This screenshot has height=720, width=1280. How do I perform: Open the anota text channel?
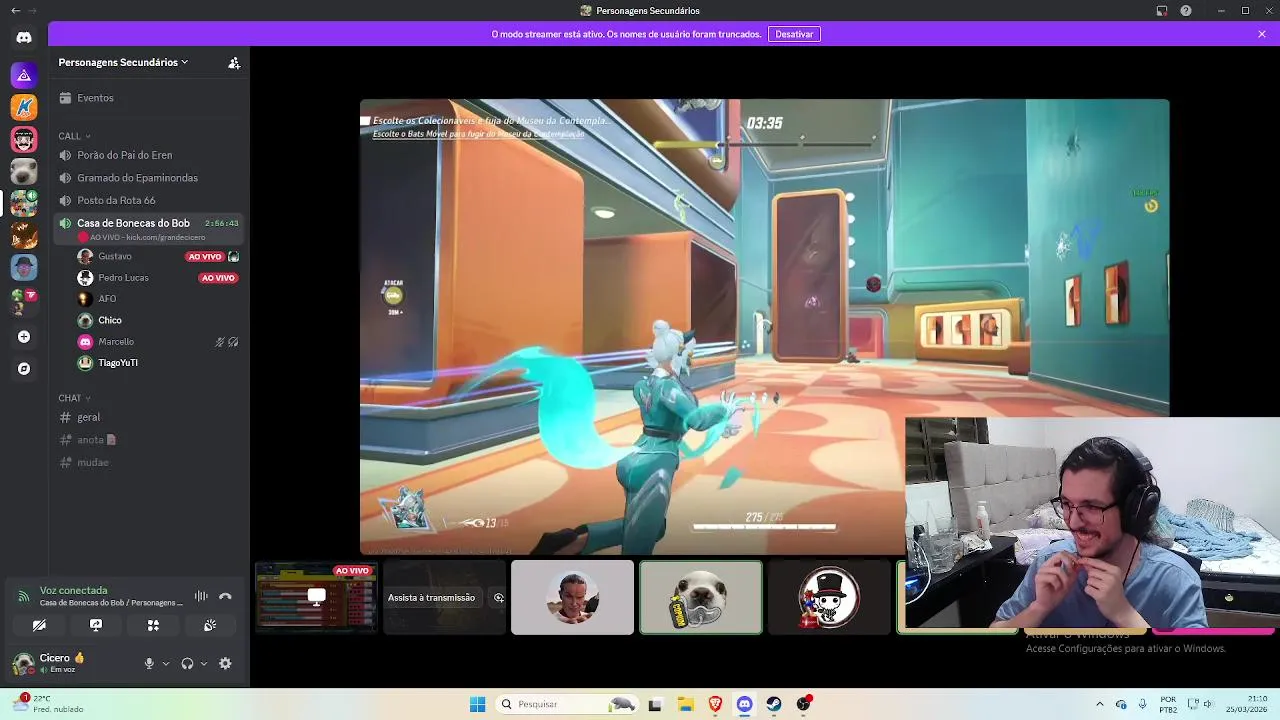(150, 440)
